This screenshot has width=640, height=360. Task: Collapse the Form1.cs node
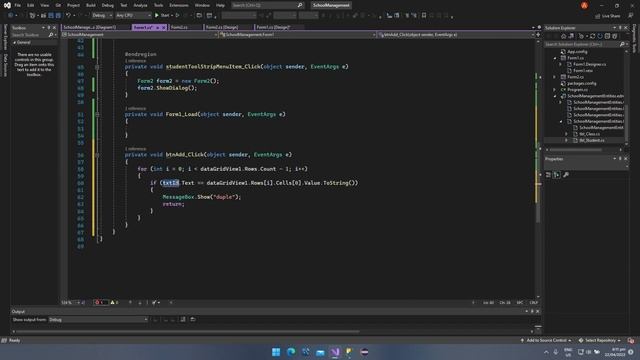point(555,58)
